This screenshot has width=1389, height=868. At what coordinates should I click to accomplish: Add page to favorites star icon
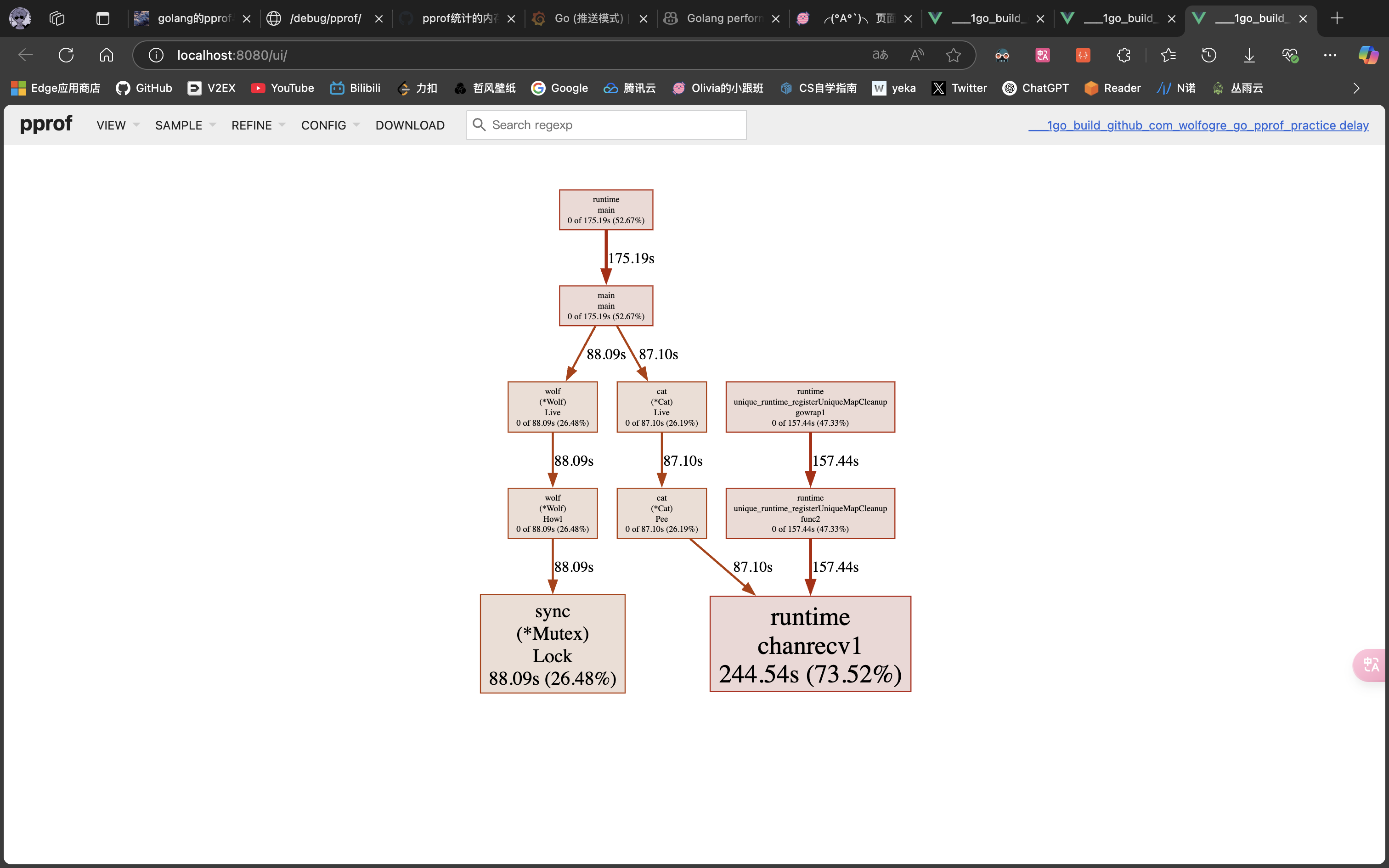pos(953,55)
